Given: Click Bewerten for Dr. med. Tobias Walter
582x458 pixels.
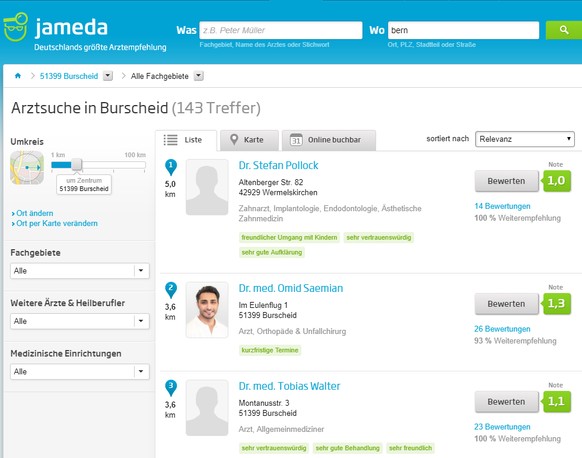Looking at the screenshot, I should [507, 402].
